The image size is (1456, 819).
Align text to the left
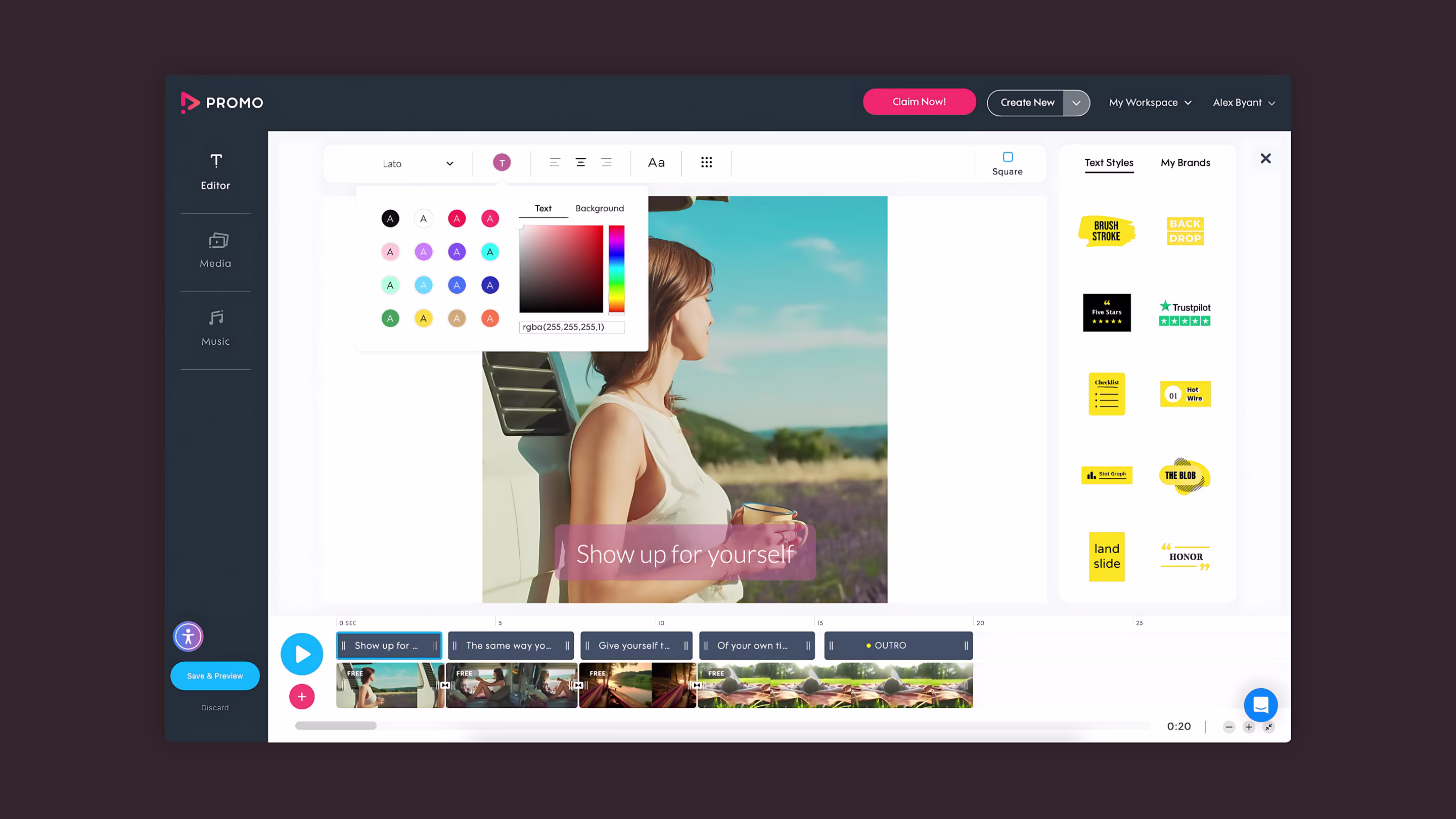[555, 163]
